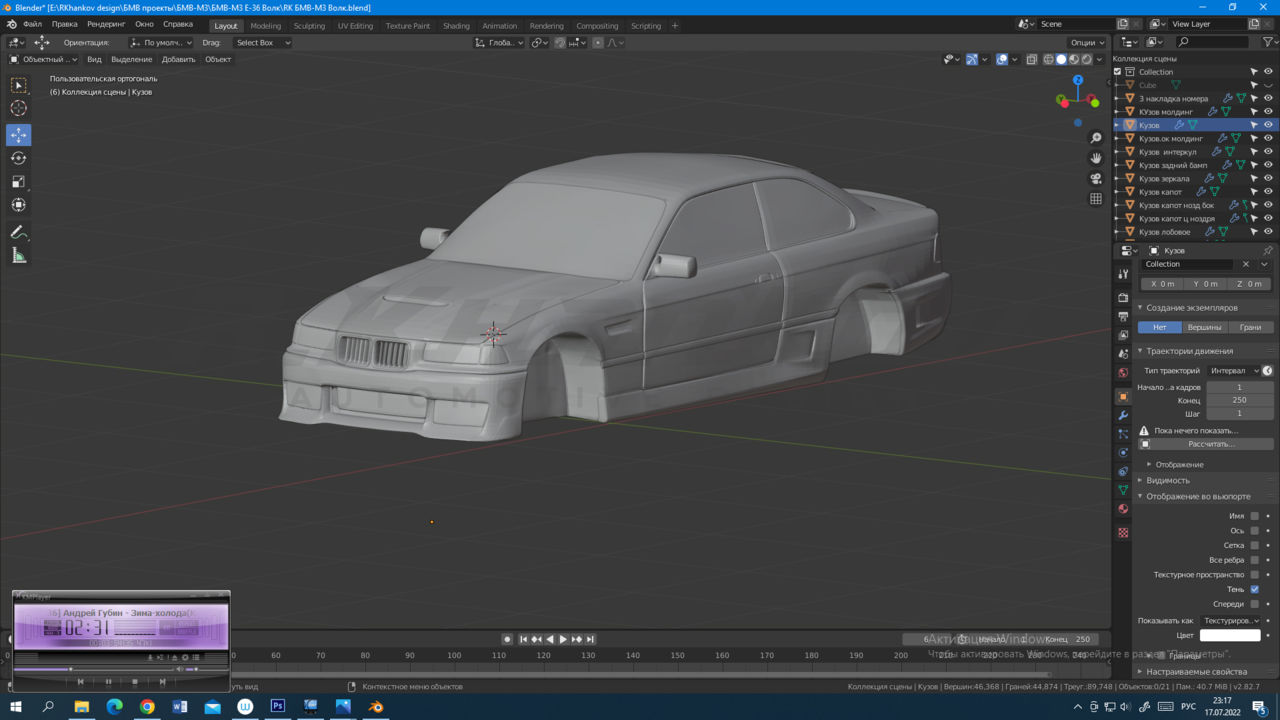The width and height of the screenshot is (1280, 720).
Task: Open Object Data mesh properties tab
Action: [1123, 490]
